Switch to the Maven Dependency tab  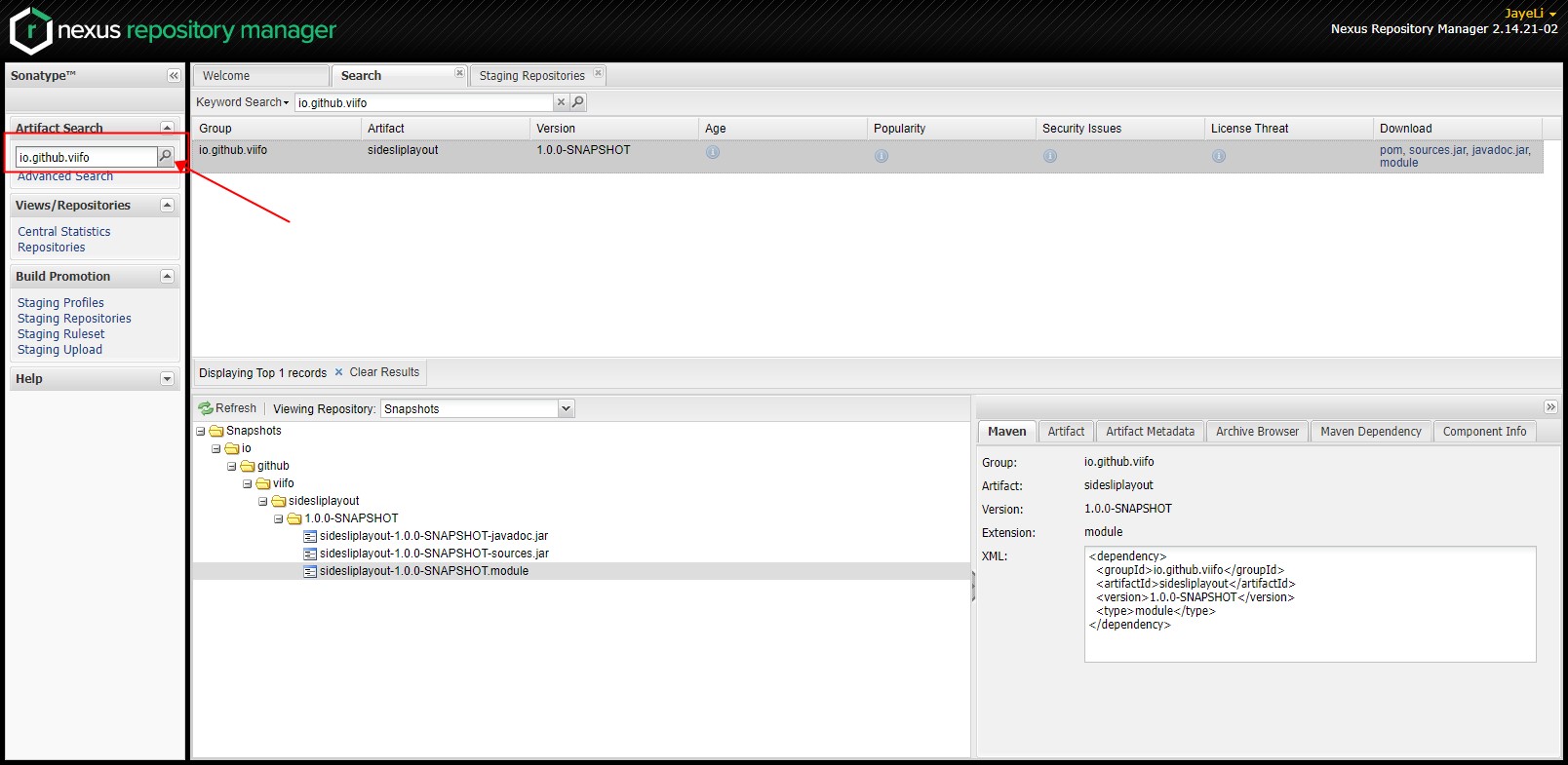coord(1371,432)
